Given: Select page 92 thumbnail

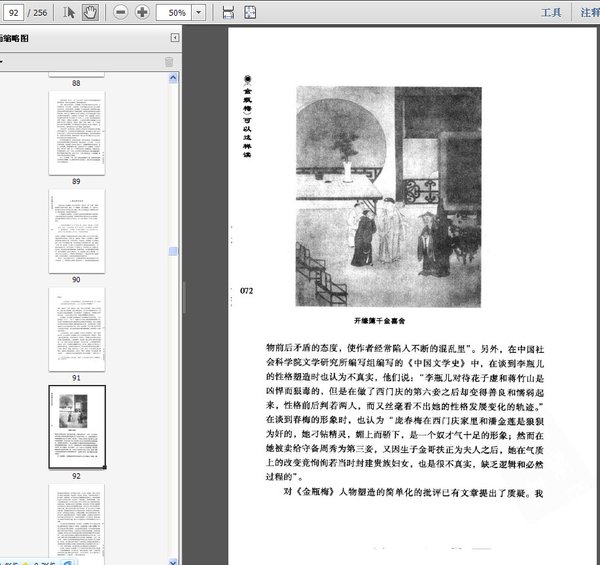Looking at the screenshot, I should [77, 427].
